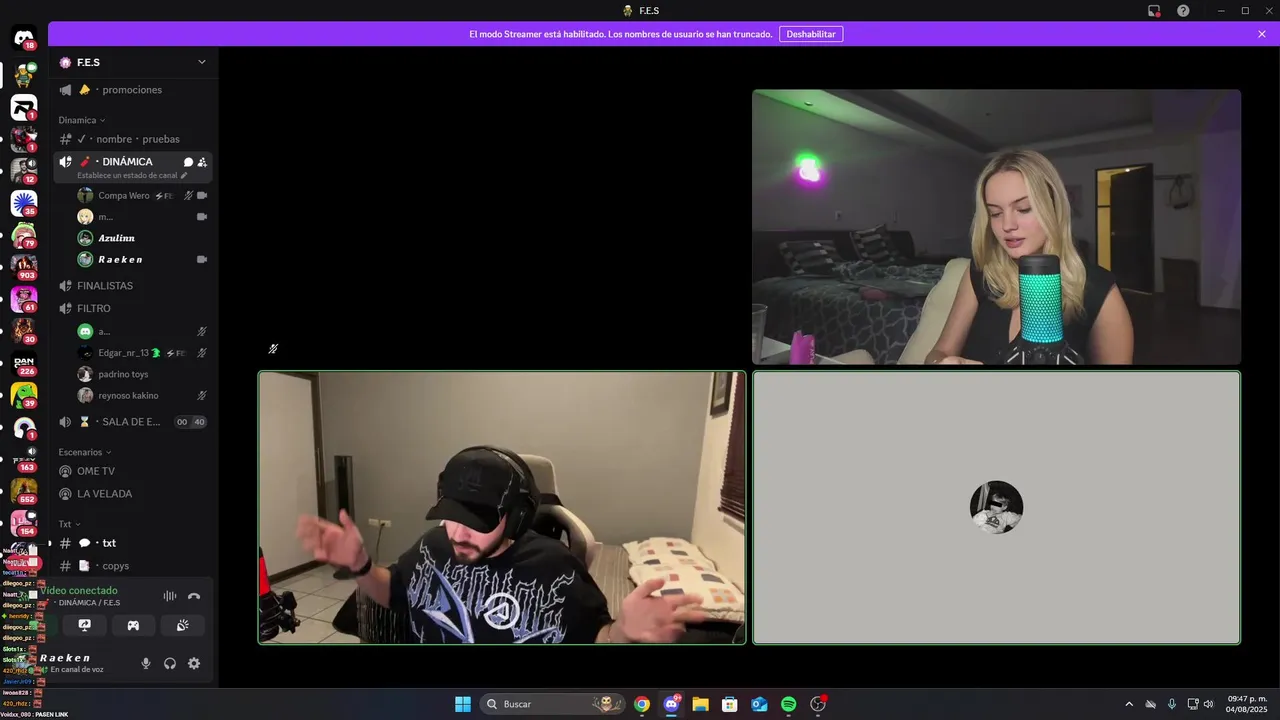Disconnect from voice call
The height and width of the screenshot is (720, 1280).
coord(194,596)
